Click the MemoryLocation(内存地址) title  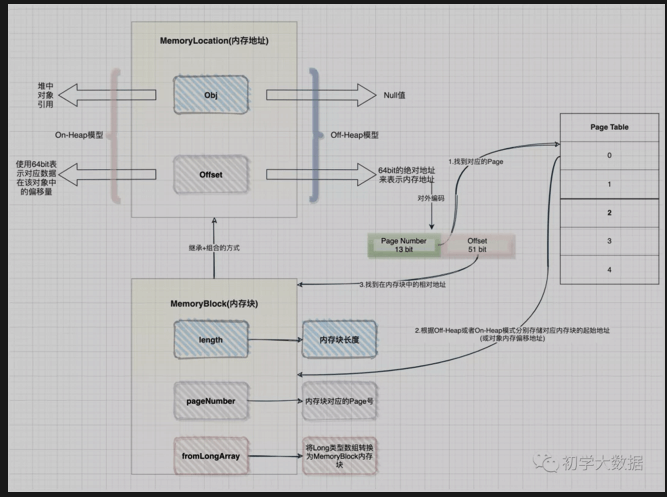pyautogui.click(x=214, y=41)
